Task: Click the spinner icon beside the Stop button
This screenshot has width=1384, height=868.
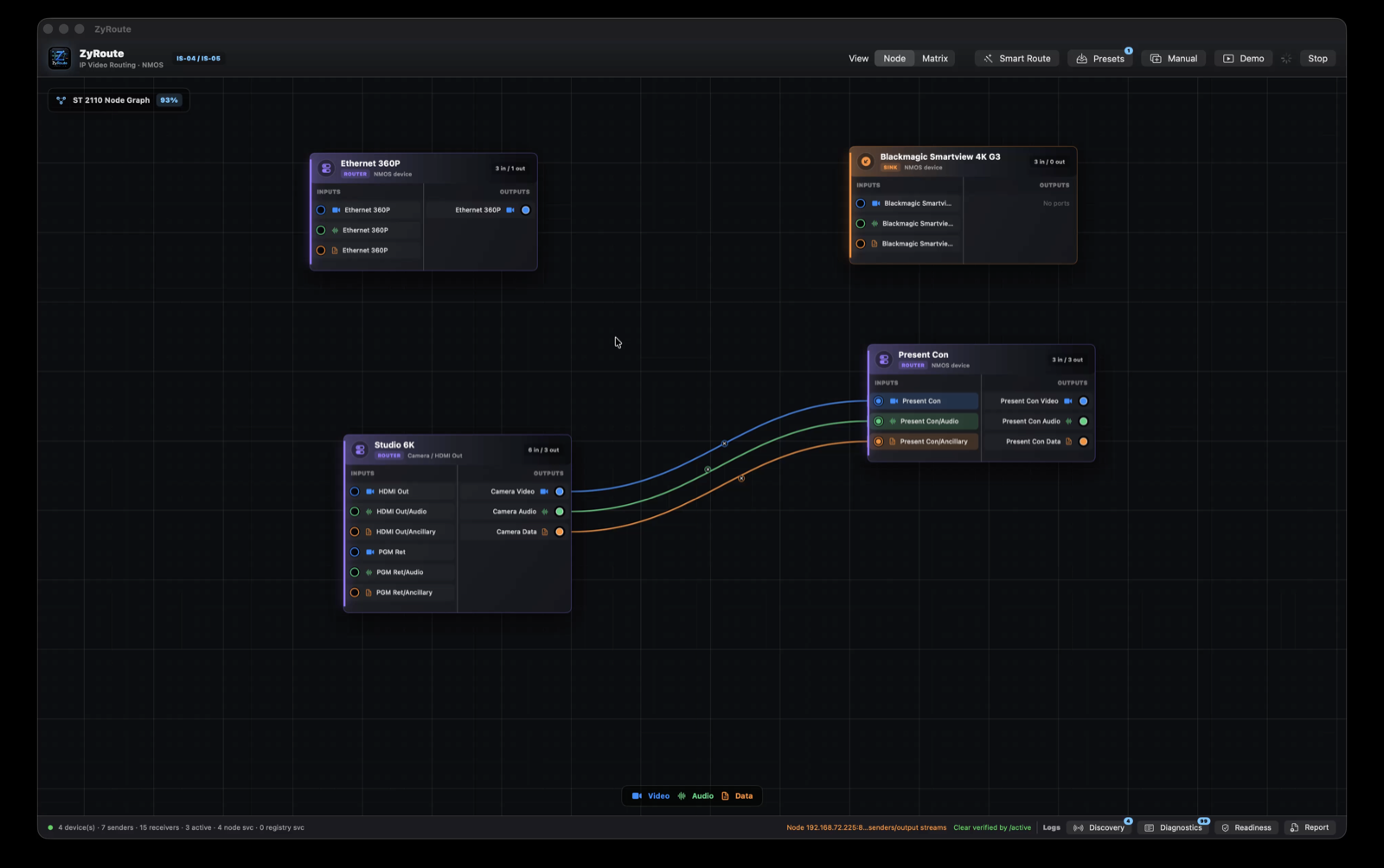Action: [1286, 59]
